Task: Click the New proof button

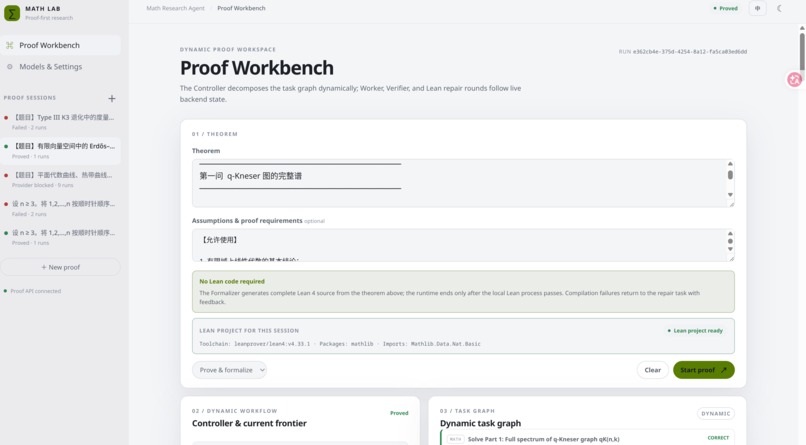Action: 61,267
